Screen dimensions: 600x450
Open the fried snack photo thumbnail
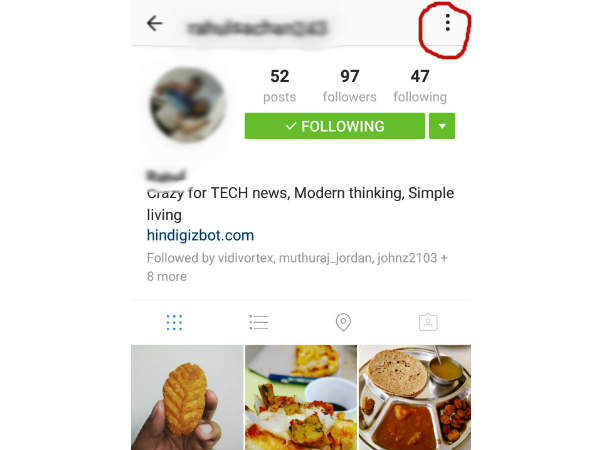[x=187, y=397]
